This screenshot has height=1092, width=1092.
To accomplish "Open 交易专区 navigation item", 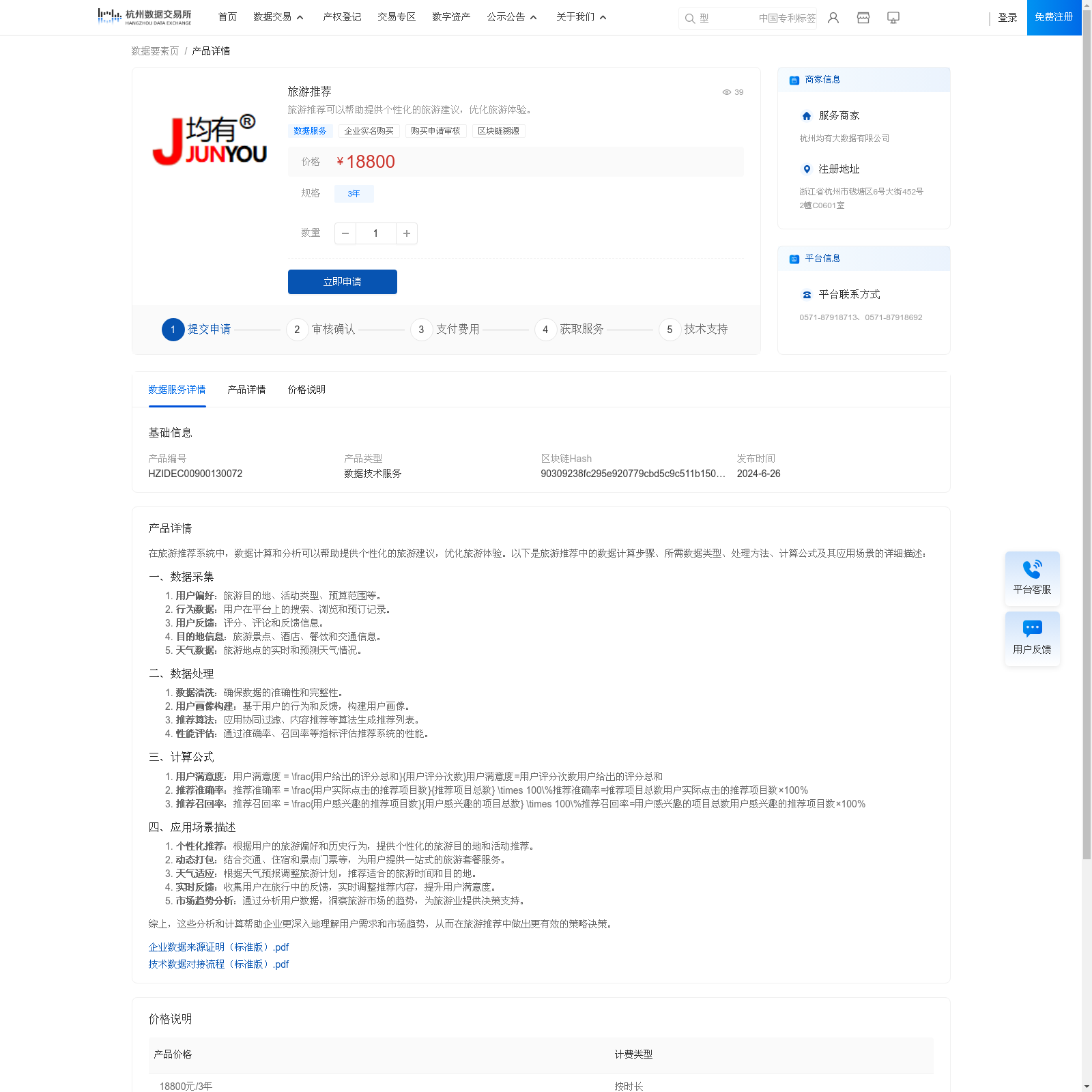I will (x=397, y=17).
